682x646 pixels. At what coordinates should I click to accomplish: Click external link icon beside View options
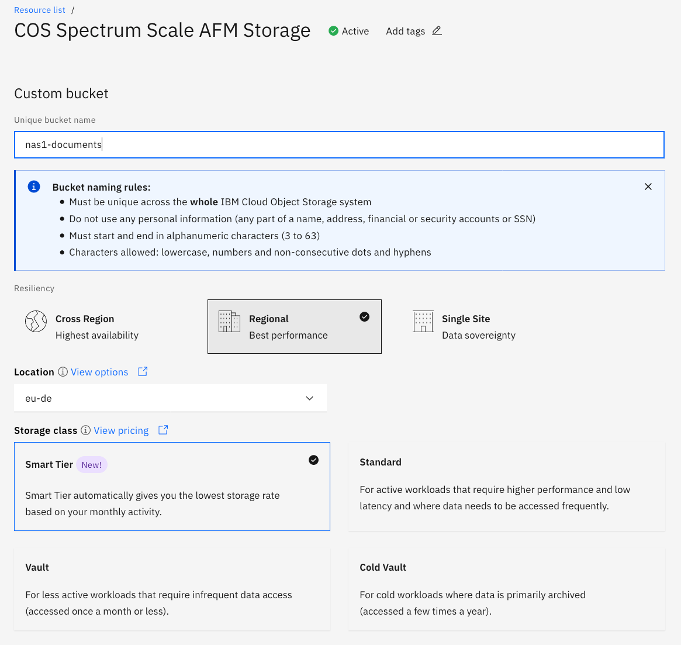[143, 372]
